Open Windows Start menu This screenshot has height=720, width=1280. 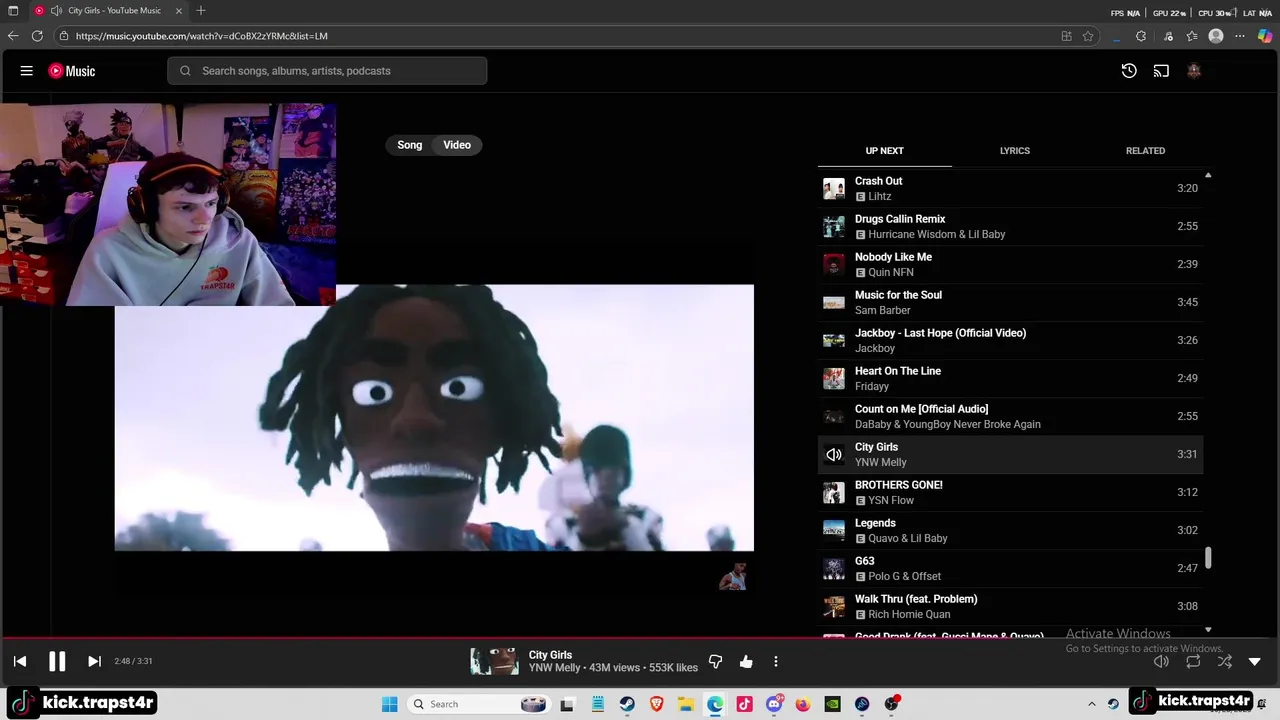pyautogui.click(x=390, y=704)
